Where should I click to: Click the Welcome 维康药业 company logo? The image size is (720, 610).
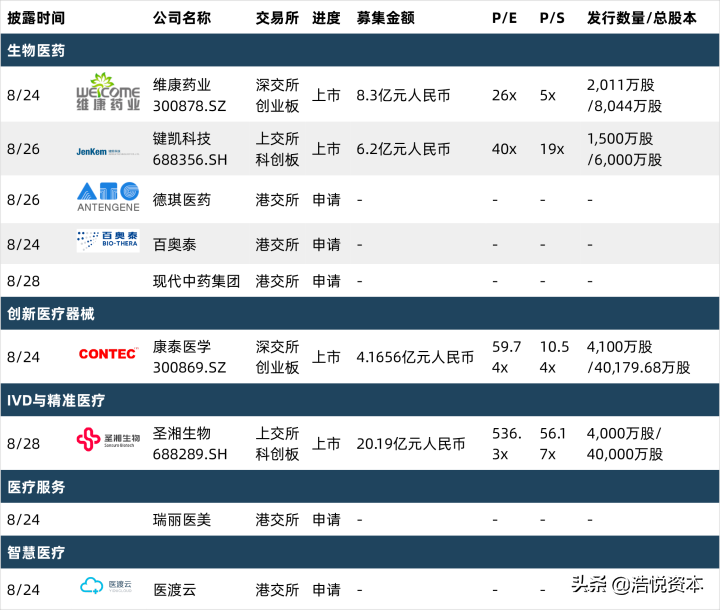[108, 92]
